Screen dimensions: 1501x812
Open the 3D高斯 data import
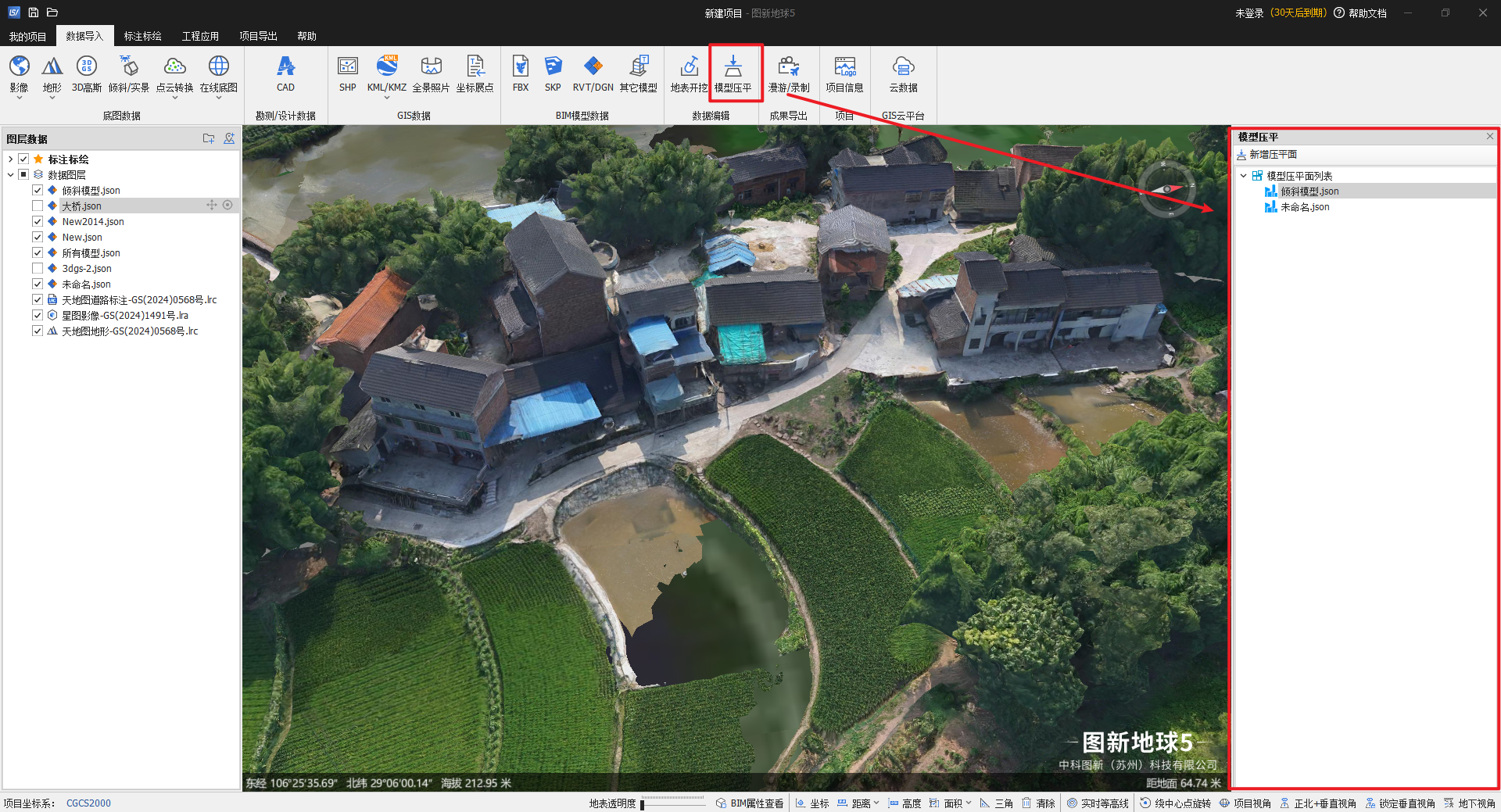point(86,68)
